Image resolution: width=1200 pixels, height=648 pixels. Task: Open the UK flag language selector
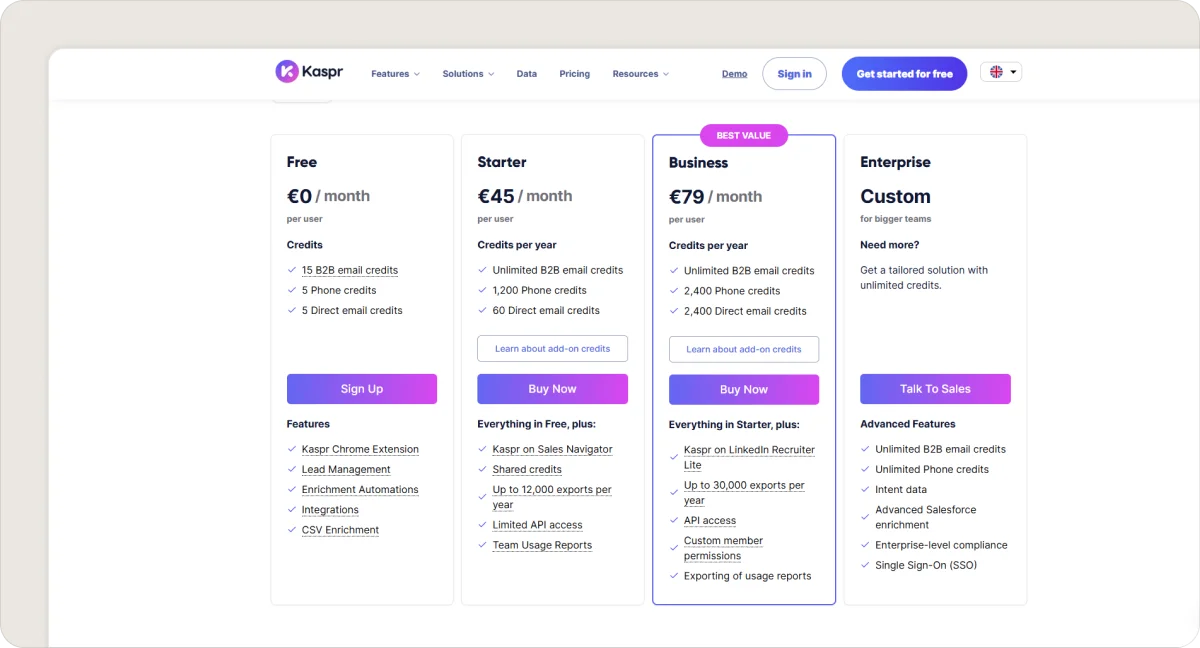point(1001,72)
